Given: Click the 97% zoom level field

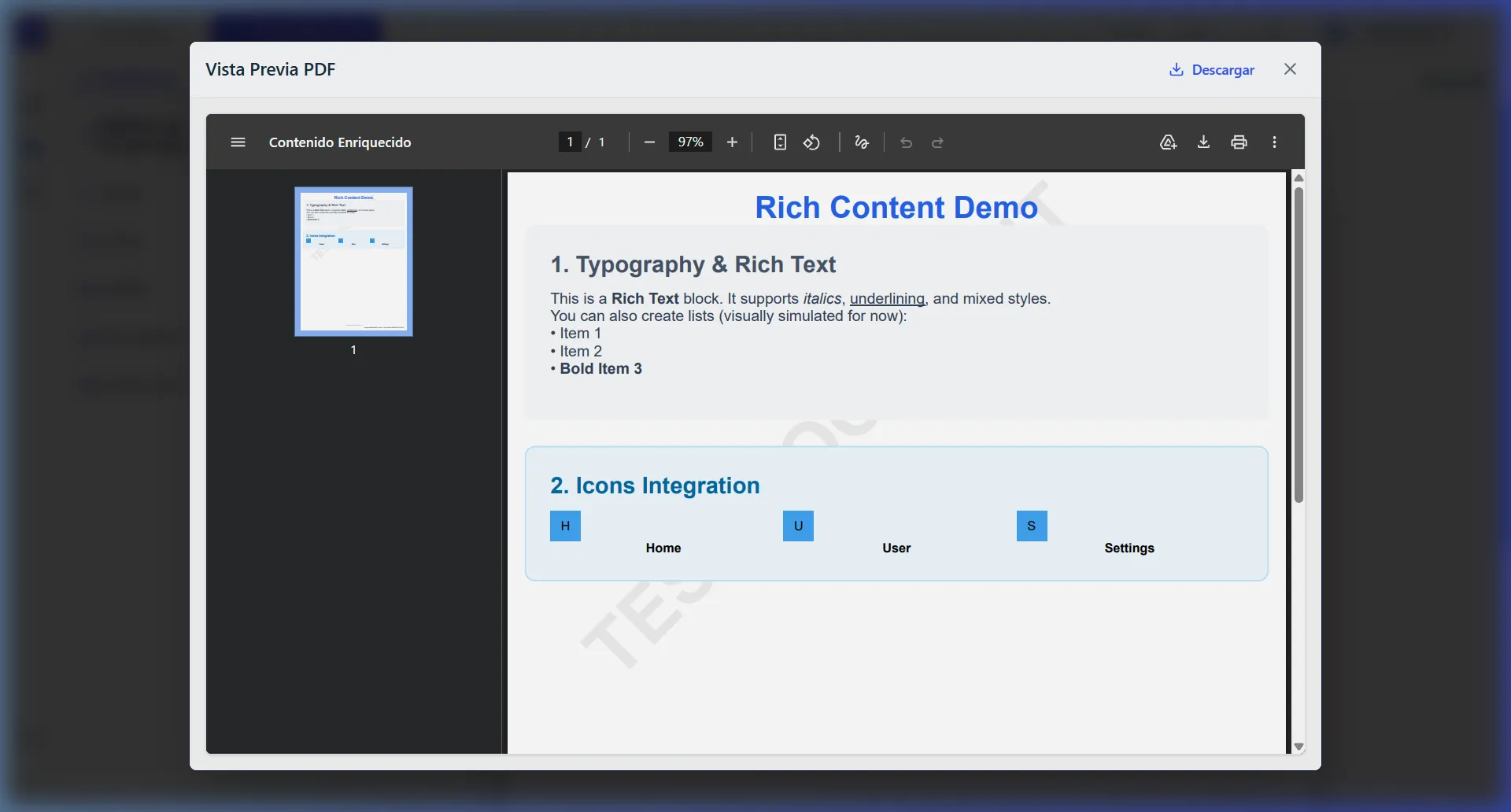Looking at the screenshot, I should [x=690, y=142].
